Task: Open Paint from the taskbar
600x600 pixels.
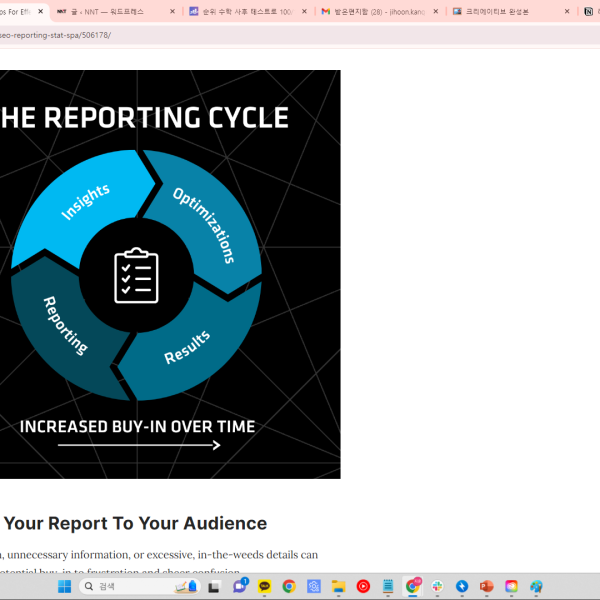Action: click(x=536, y=586)
